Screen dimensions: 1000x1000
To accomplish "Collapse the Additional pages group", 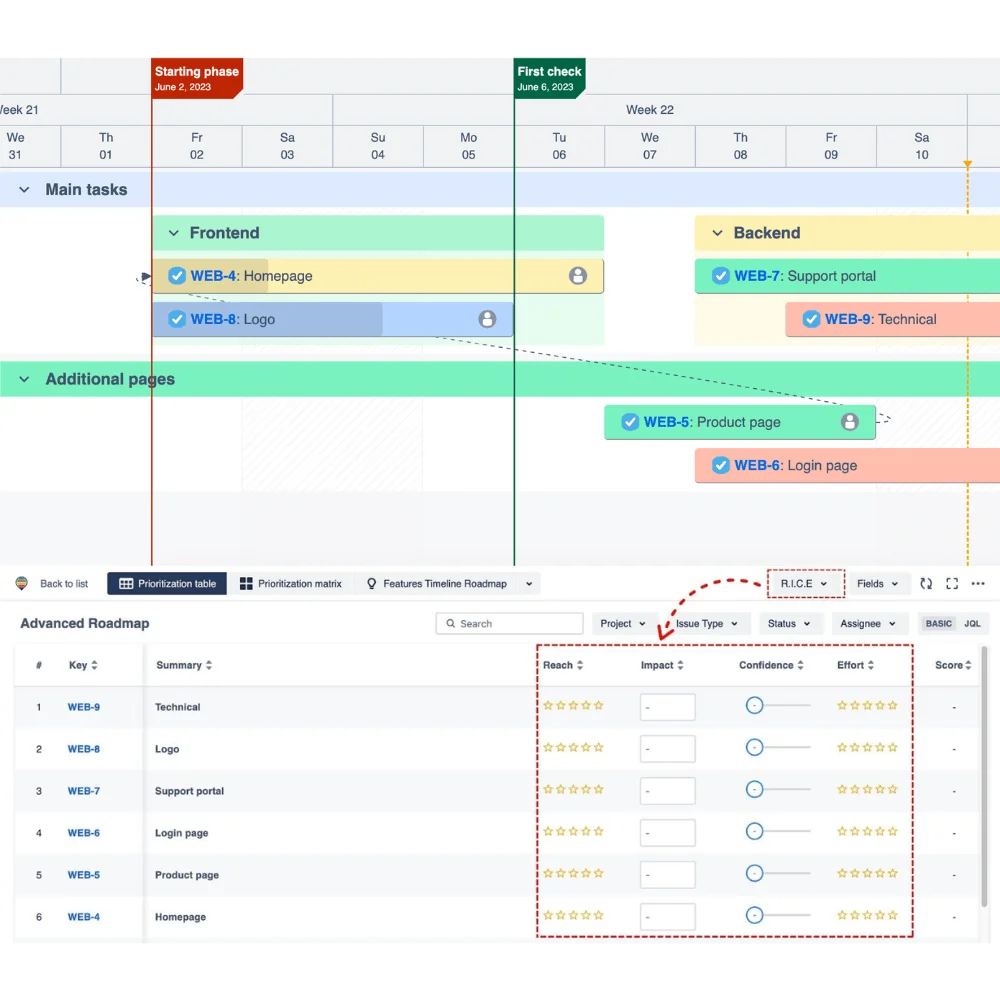I will pyautogui.click(x=24, y=379).
